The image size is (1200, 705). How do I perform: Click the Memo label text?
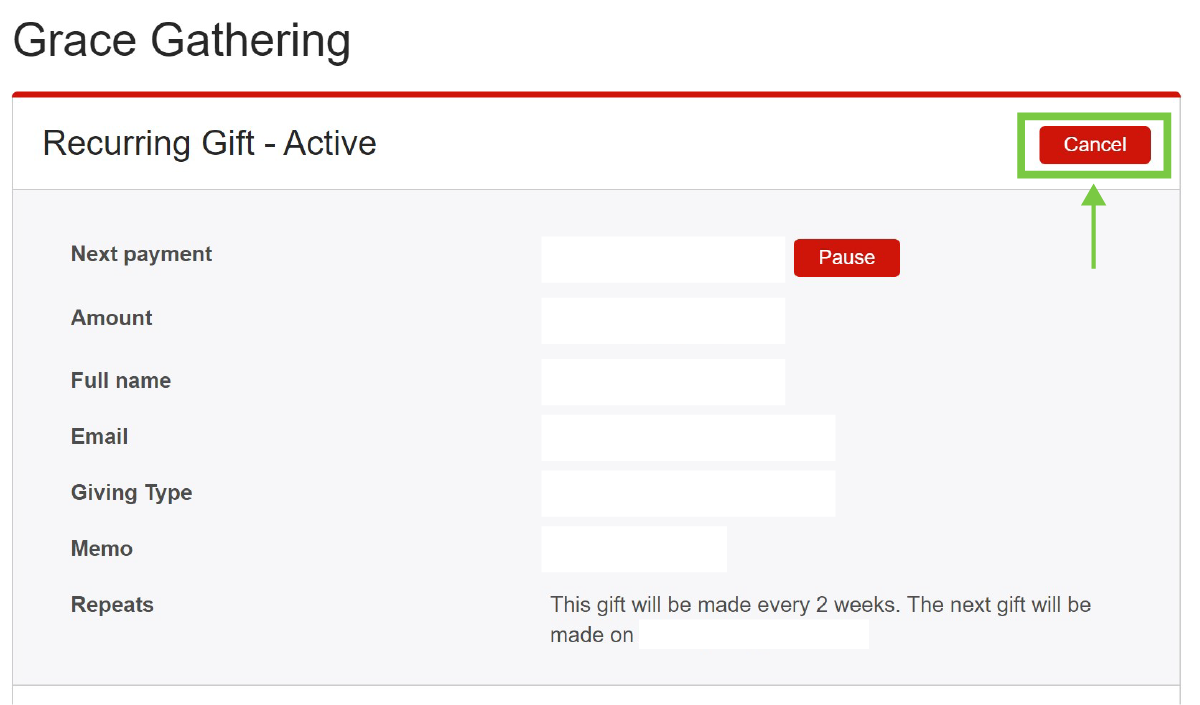pos(102,549)
